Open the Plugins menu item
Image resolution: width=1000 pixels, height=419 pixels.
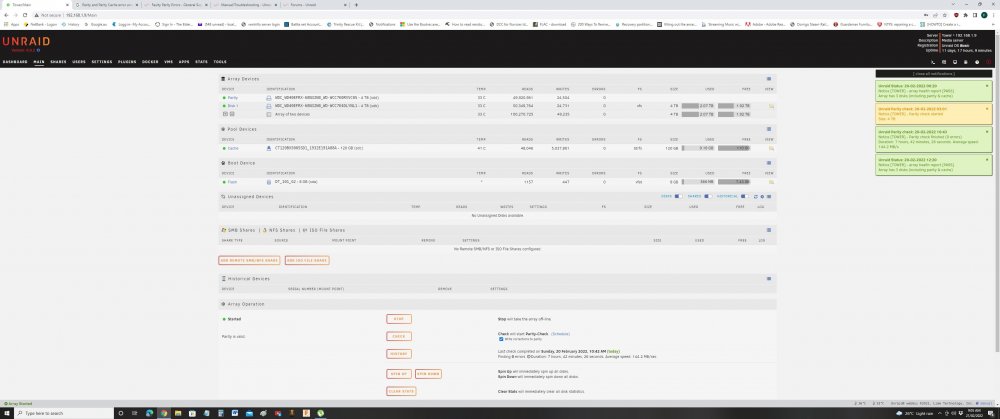(127, 62)
